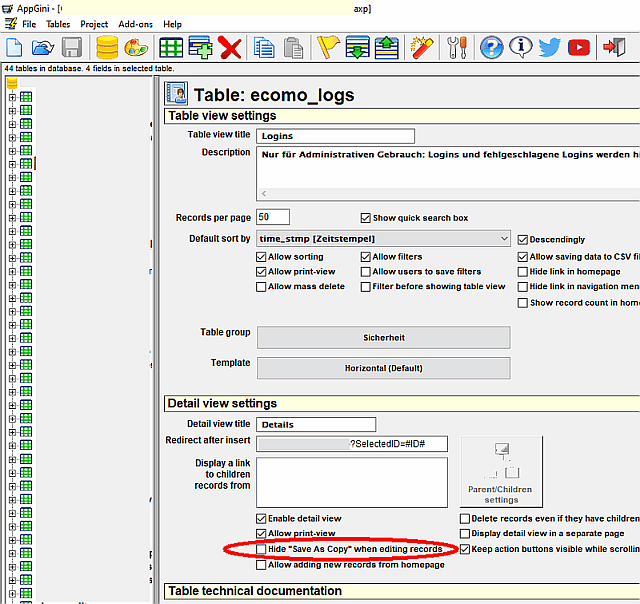Viewport: 640px width, 604px height.
Task: Save project using the floppy disk icon
Action: 72,47
